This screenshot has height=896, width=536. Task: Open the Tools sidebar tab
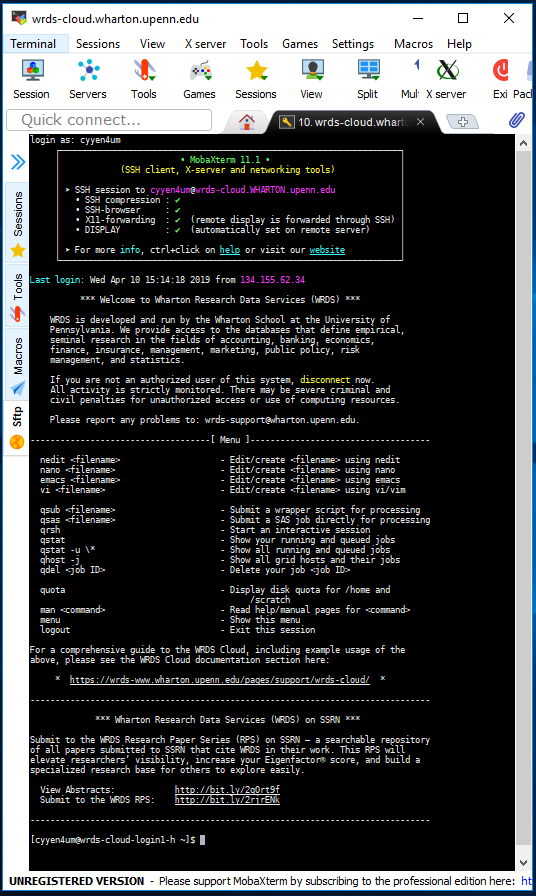point(18,296)
